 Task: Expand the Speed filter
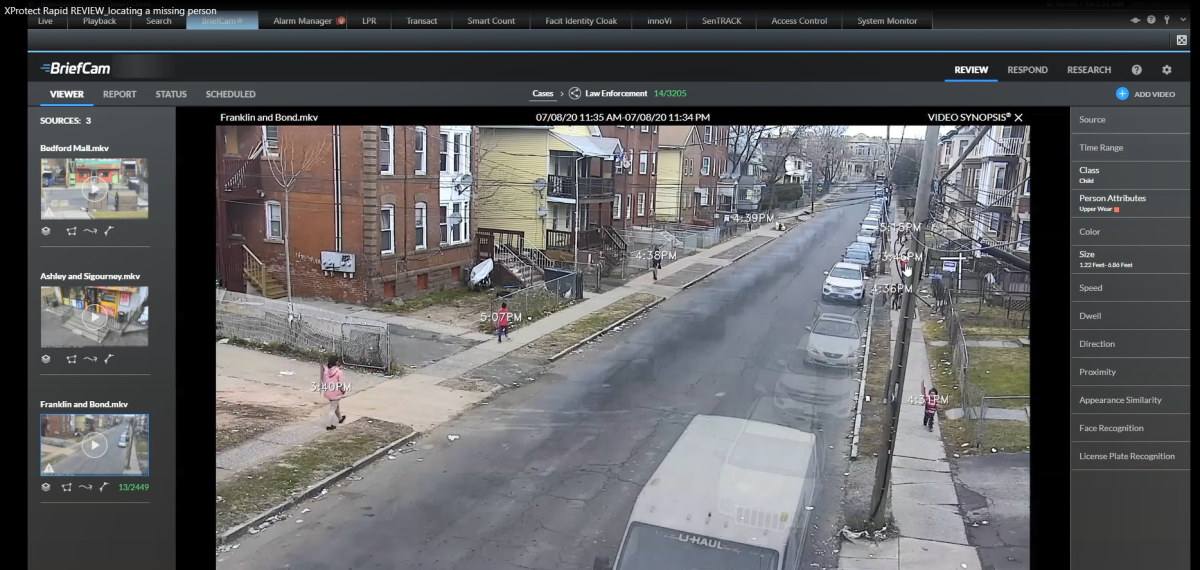[x=1130, y=288]
